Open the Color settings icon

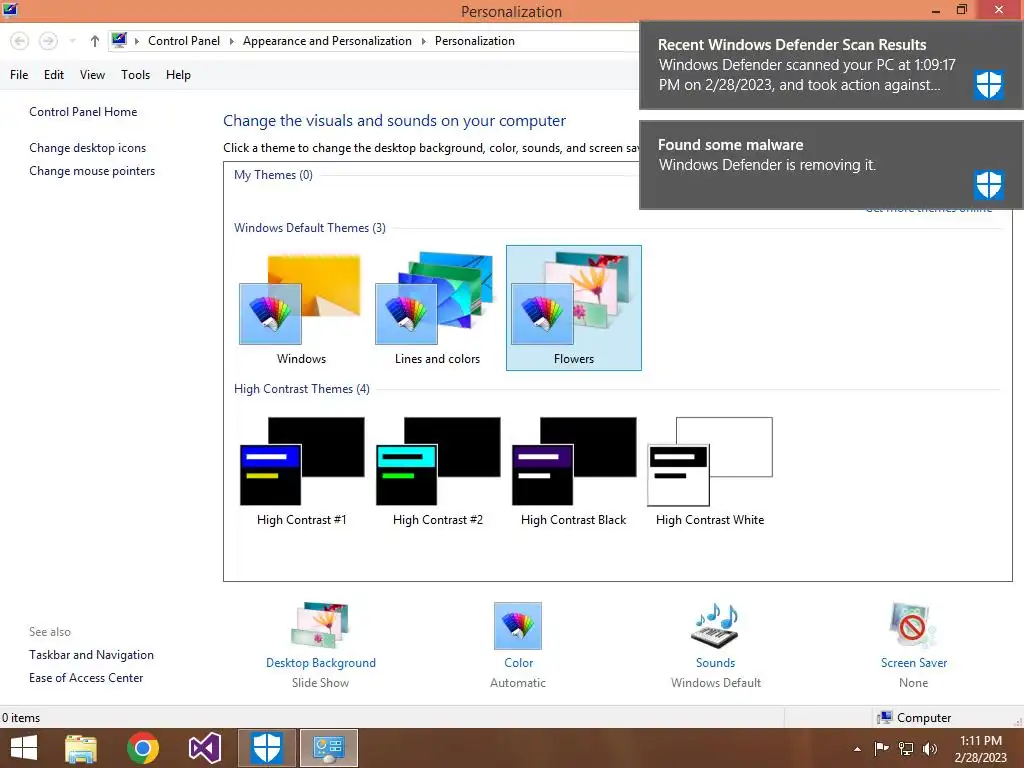[x=518, y=626]
